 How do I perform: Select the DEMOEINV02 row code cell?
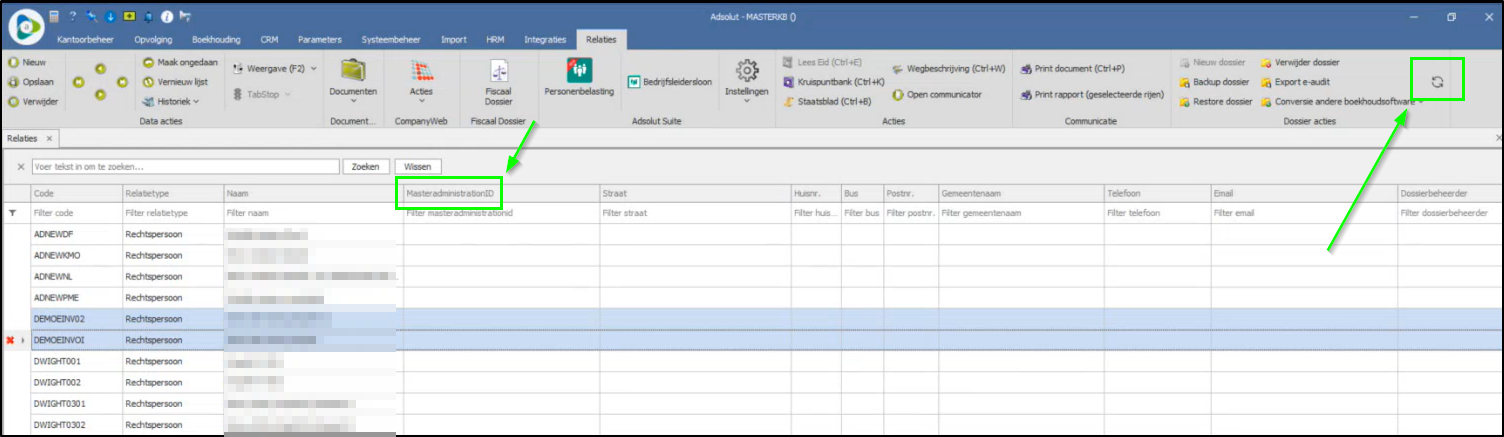pyautogui.click(x=75, y=319)
